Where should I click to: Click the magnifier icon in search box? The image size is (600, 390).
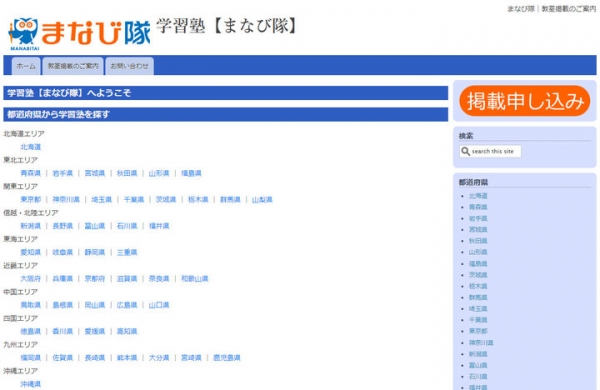tap(465, 151)
